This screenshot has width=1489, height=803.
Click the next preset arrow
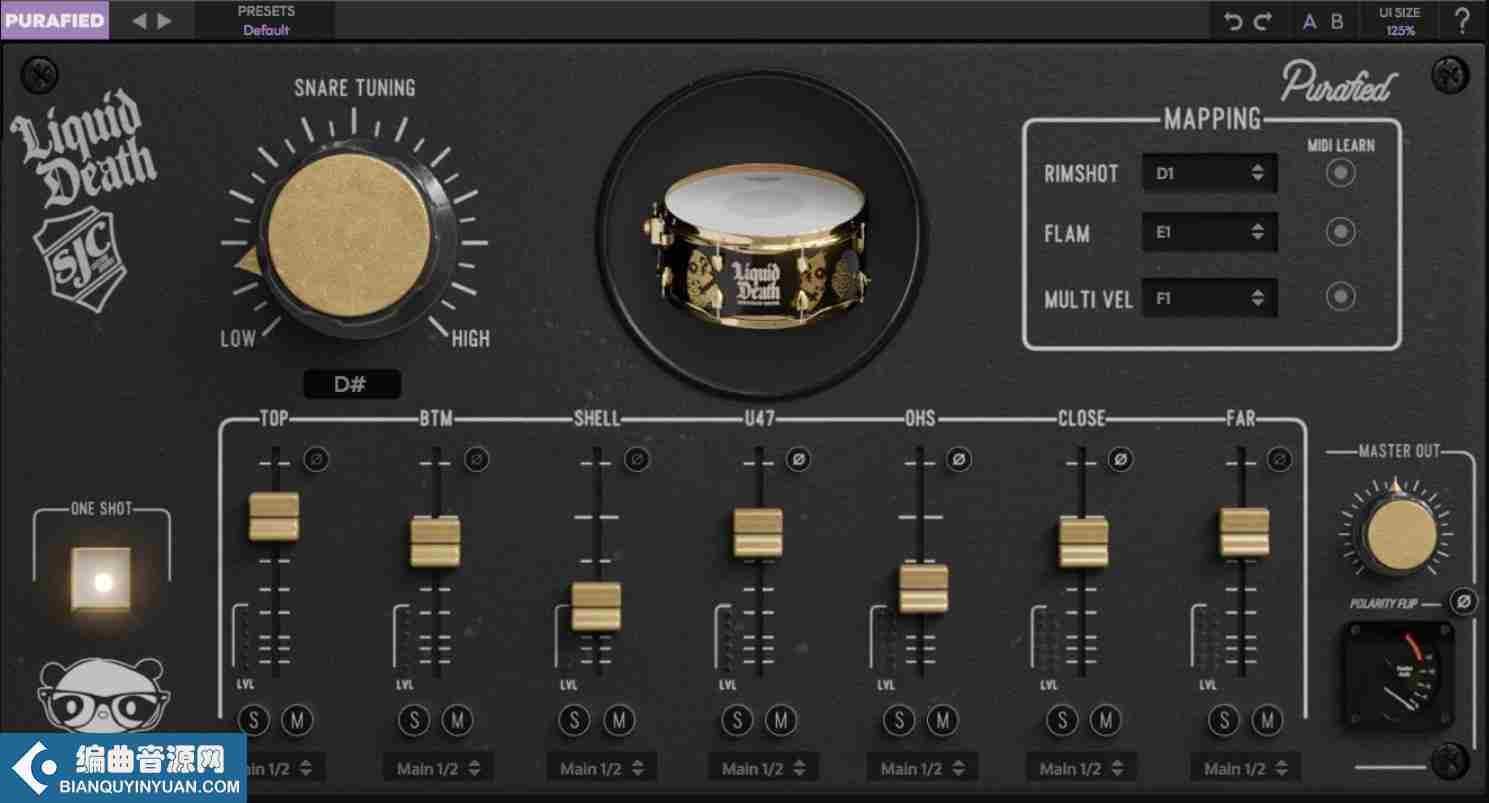[165, 21]
